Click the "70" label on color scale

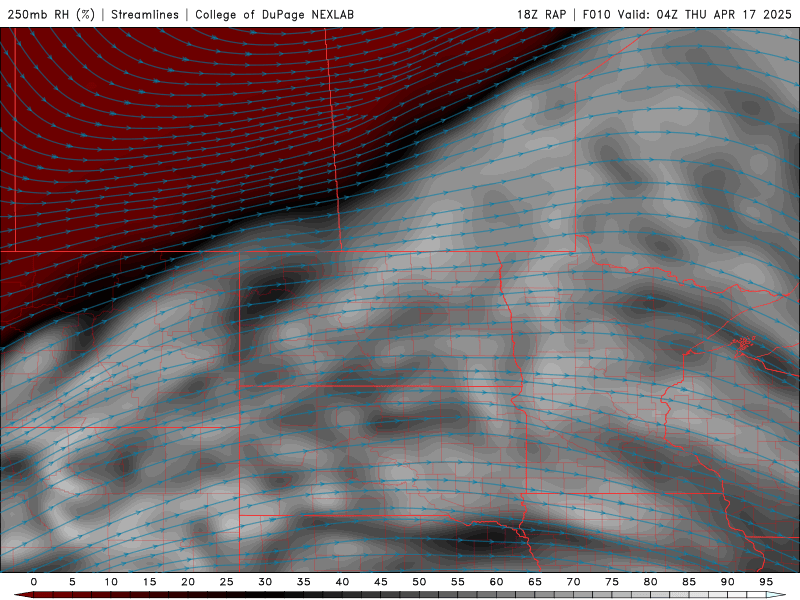click(573, 582)
